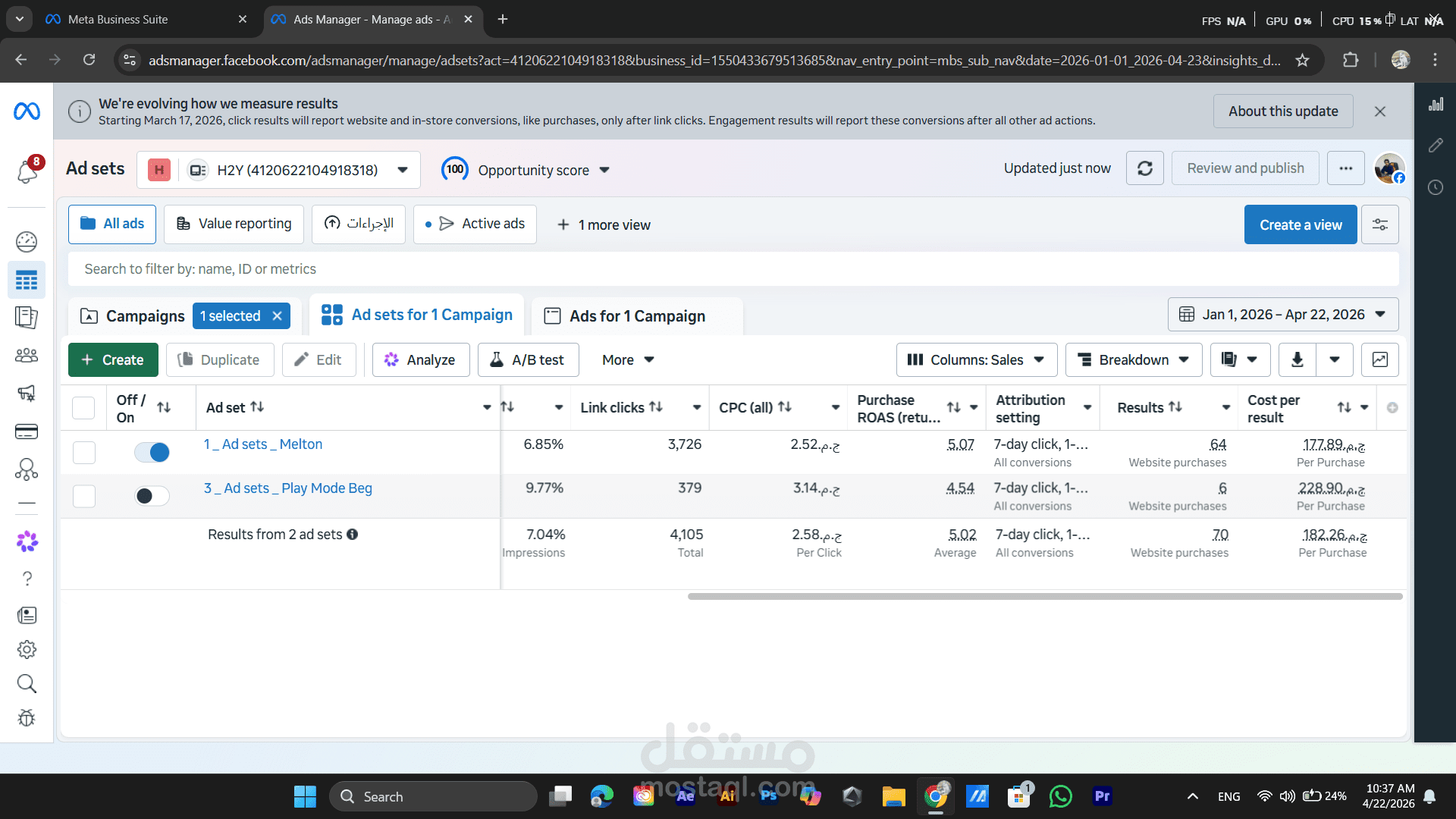Open the right panel edit pencil icon
1456x819 pixels.
[x=1436, y=146]
